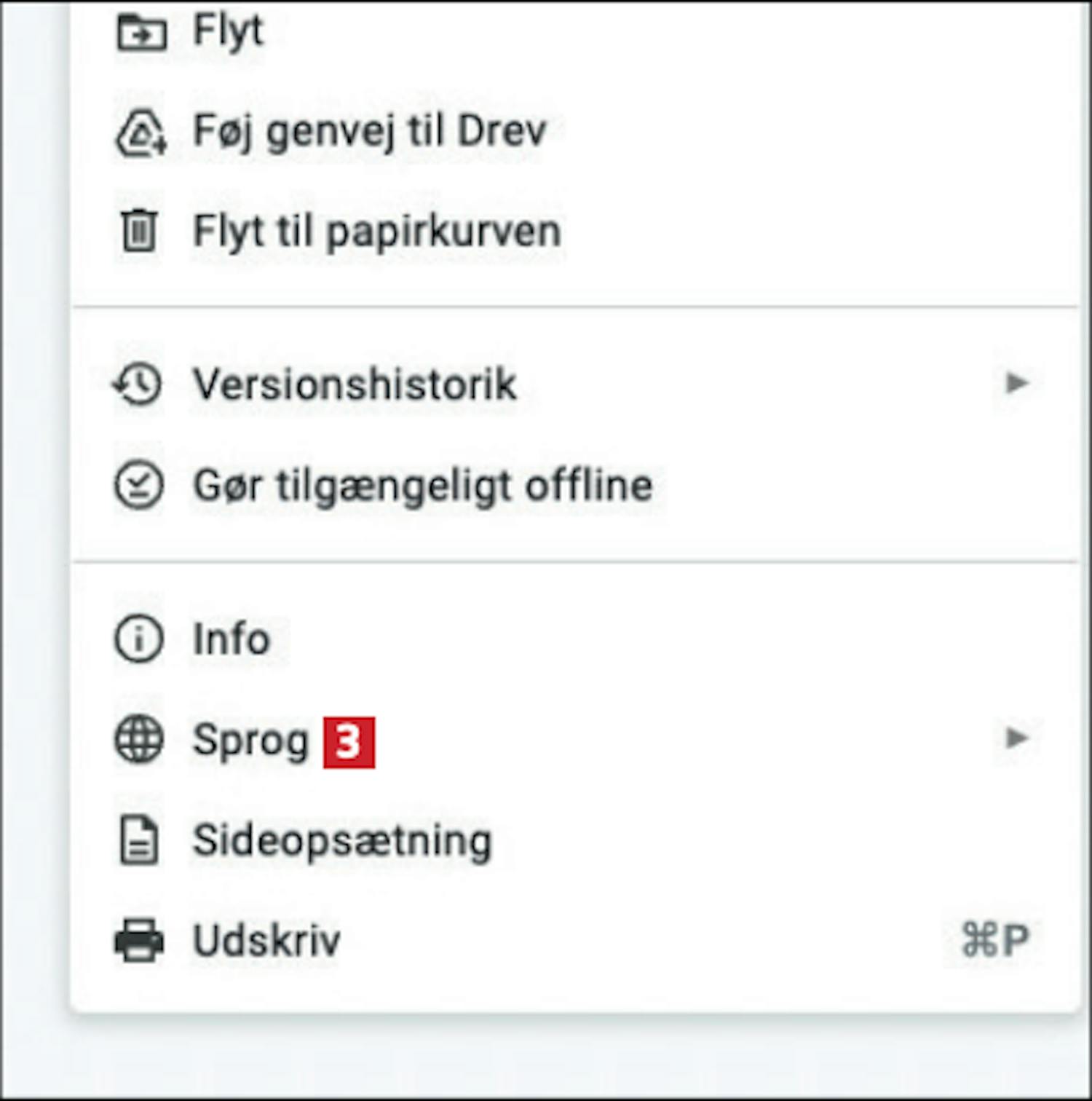Click the folder-arrow icon beside Flyt
This screenshot has width=1092, height=1101.
coord(141,33)
